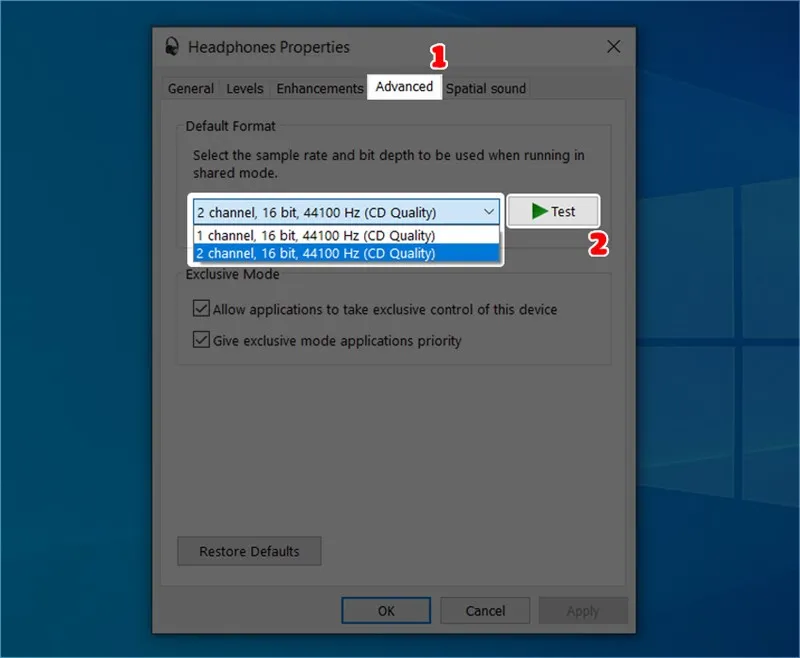Click the red number 1 annotation marker

click(437, 57)
